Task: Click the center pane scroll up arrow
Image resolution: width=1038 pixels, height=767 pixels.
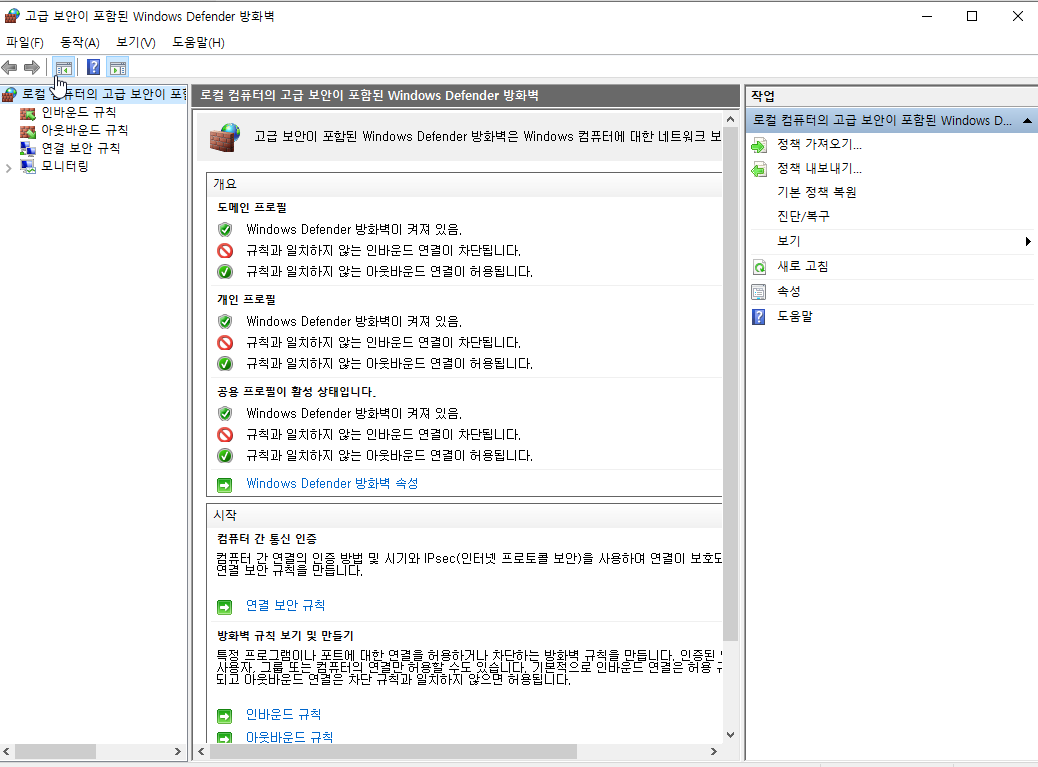Action: coord(730,119)
